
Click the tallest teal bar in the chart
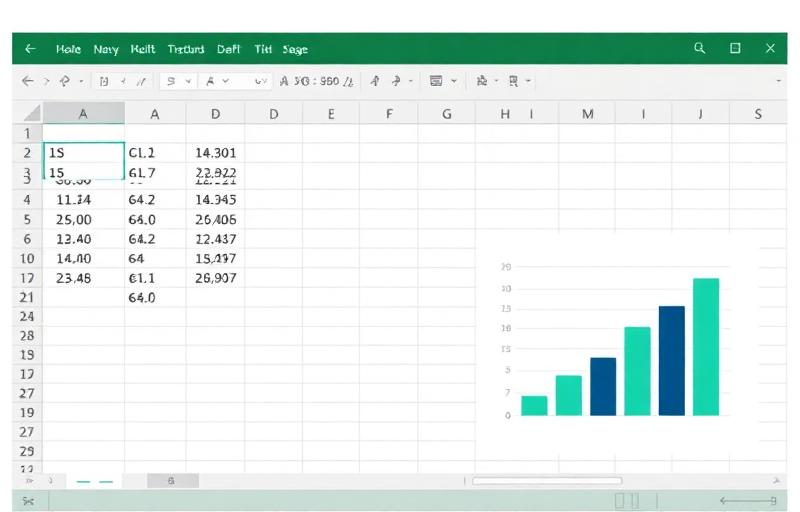(x=706, y=347)
